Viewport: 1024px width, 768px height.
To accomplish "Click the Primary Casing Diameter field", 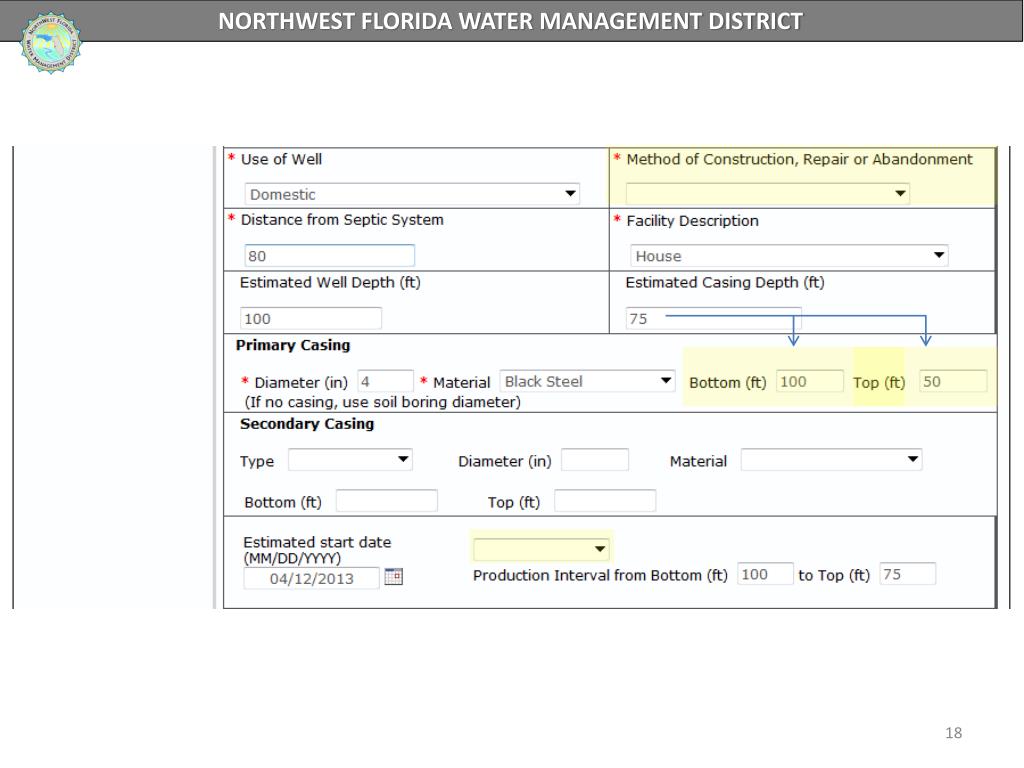I will (x=385, y=381).
